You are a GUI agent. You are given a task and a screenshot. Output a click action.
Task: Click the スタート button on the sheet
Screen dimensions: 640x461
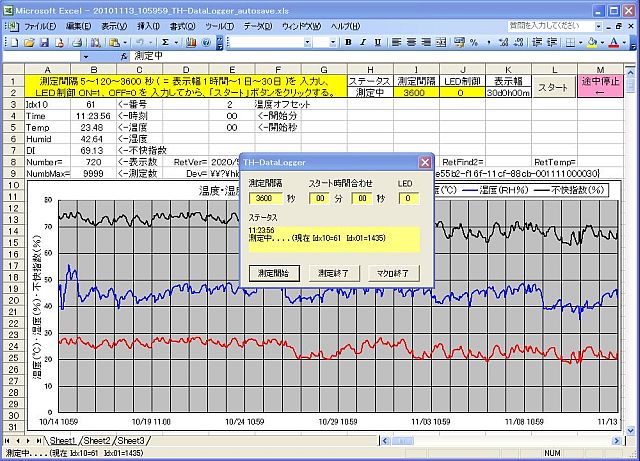tap(553, 87)
